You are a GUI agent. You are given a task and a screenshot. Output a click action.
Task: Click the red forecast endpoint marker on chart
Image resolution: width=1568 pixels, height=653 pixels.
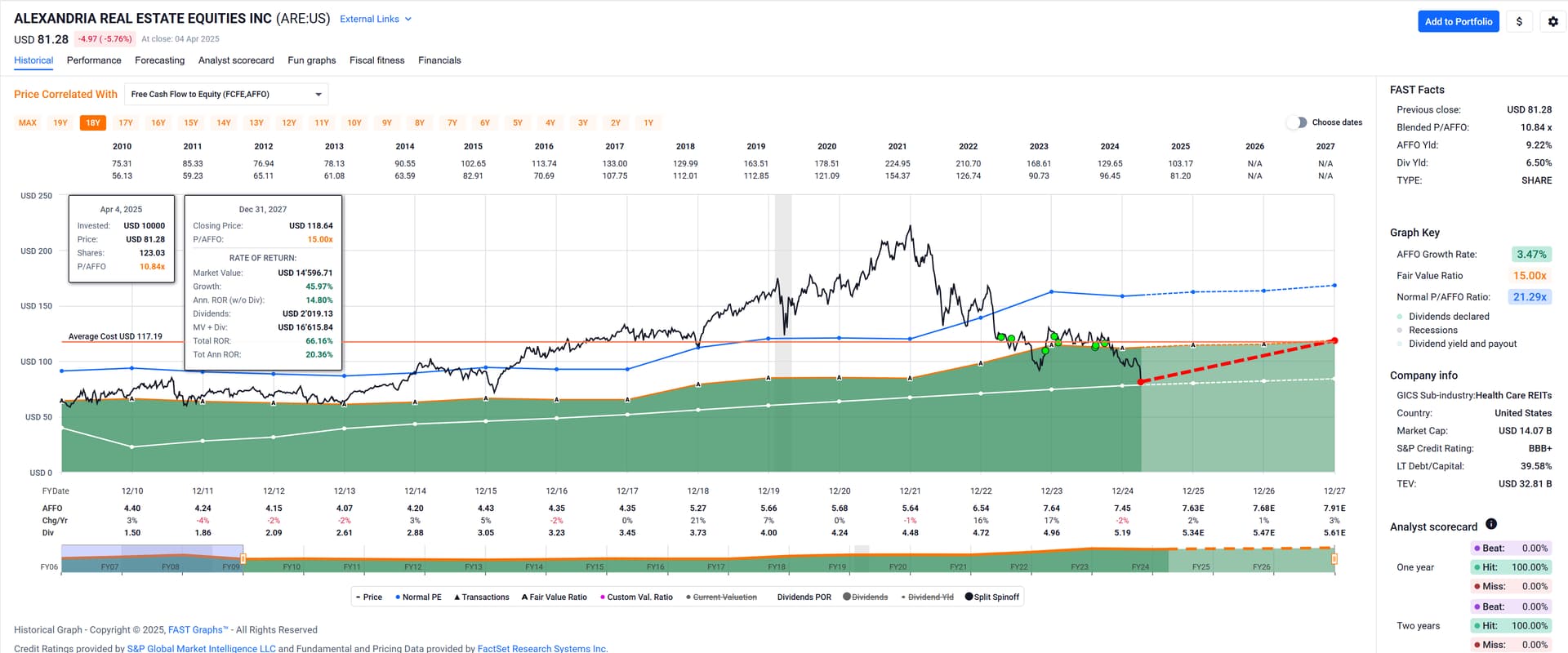pyautogui.click(x=1334, y=340)
